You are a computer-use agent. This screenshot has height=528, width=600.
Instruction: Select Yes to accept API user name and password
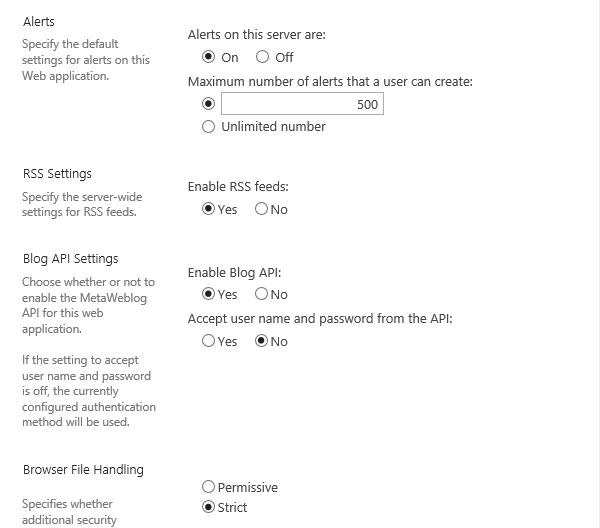tap(208, 341)
